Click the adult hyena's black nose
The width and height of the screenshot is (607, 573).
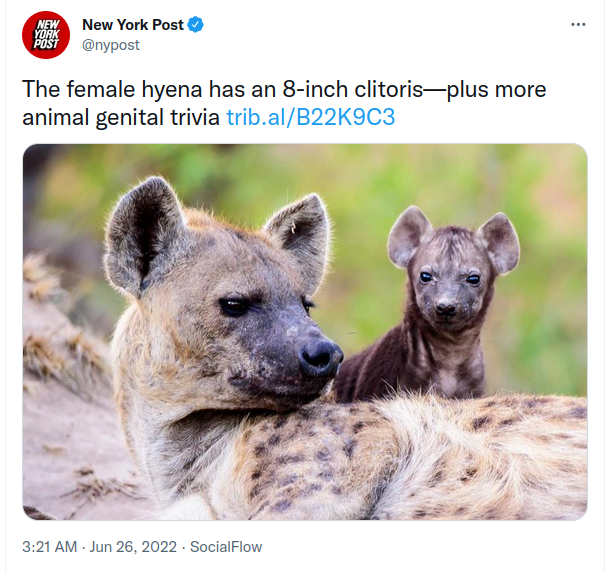pos(321,358)
